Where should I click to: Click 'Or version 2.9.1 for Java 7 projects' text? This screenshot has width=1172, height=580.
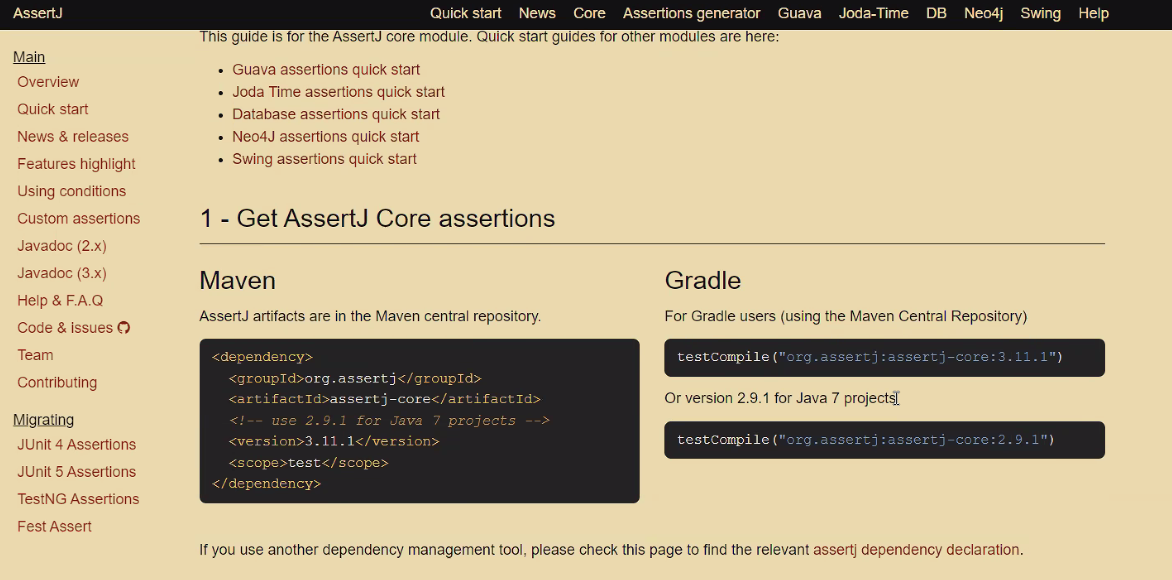click(780, 398)
